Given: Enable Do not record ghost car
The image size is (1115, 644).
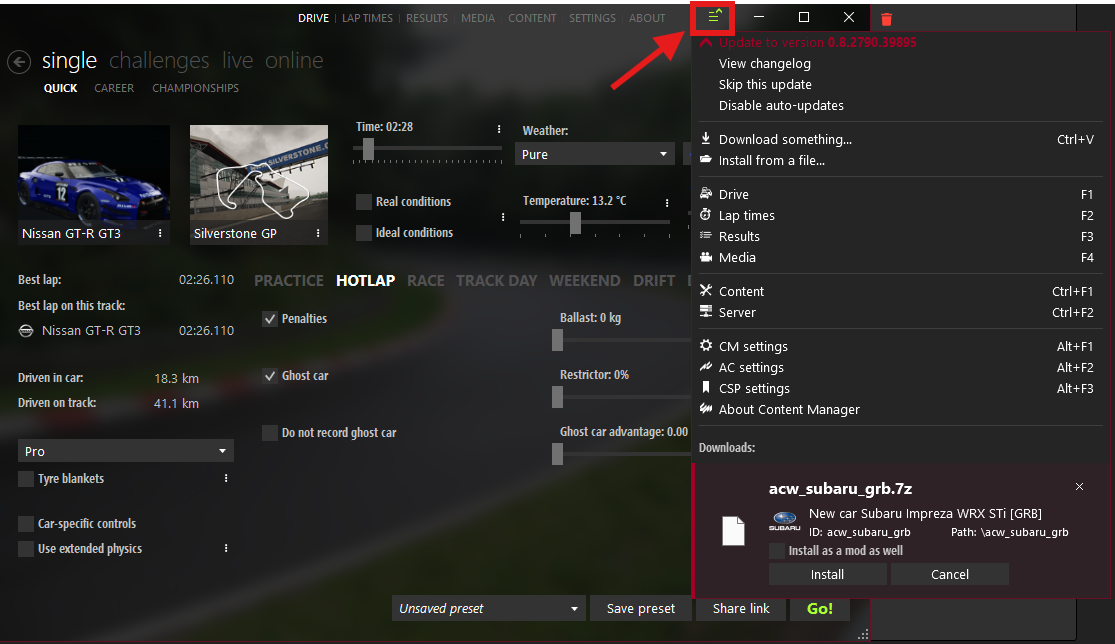Looking at the screenshot, I should point(270,433).
